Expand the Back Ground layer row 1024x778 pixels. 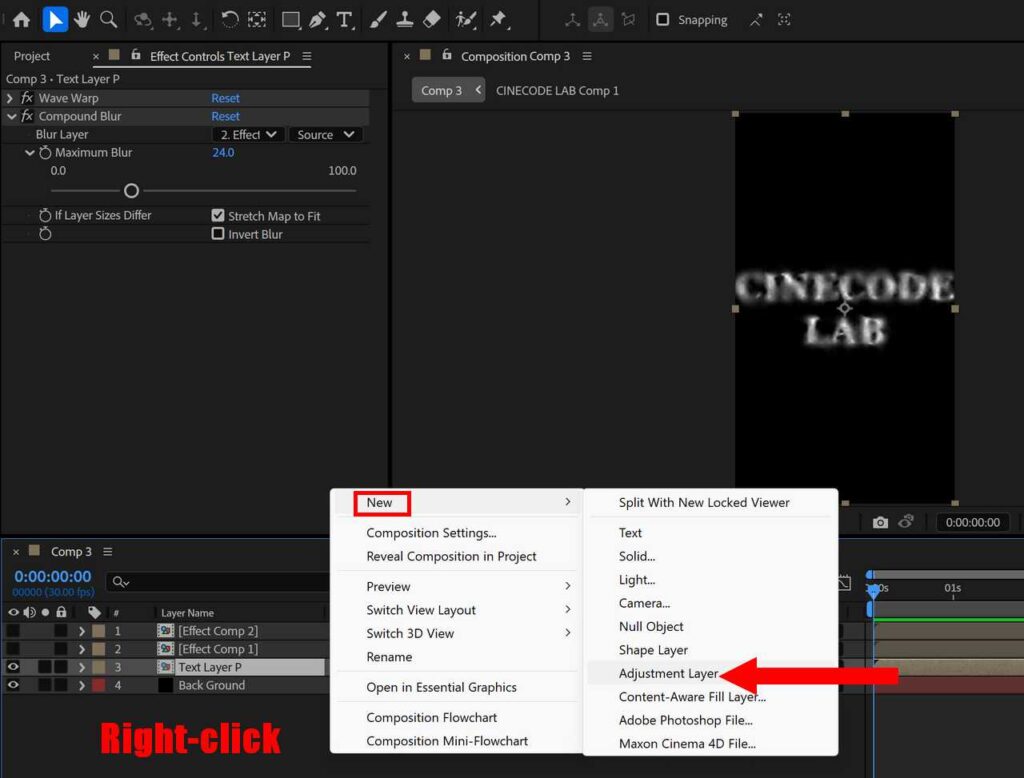click(x=81, y=686)
